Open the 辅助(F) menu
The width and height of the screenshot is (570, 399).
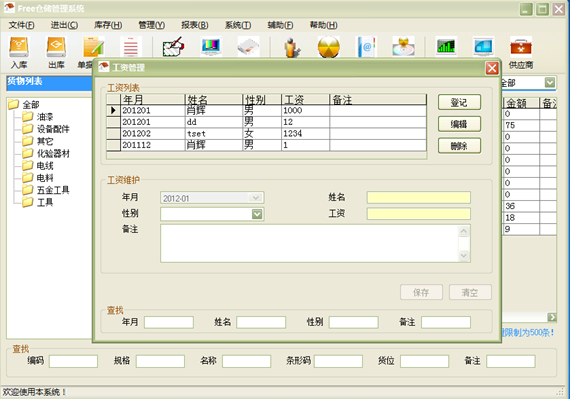pos(280,25)
